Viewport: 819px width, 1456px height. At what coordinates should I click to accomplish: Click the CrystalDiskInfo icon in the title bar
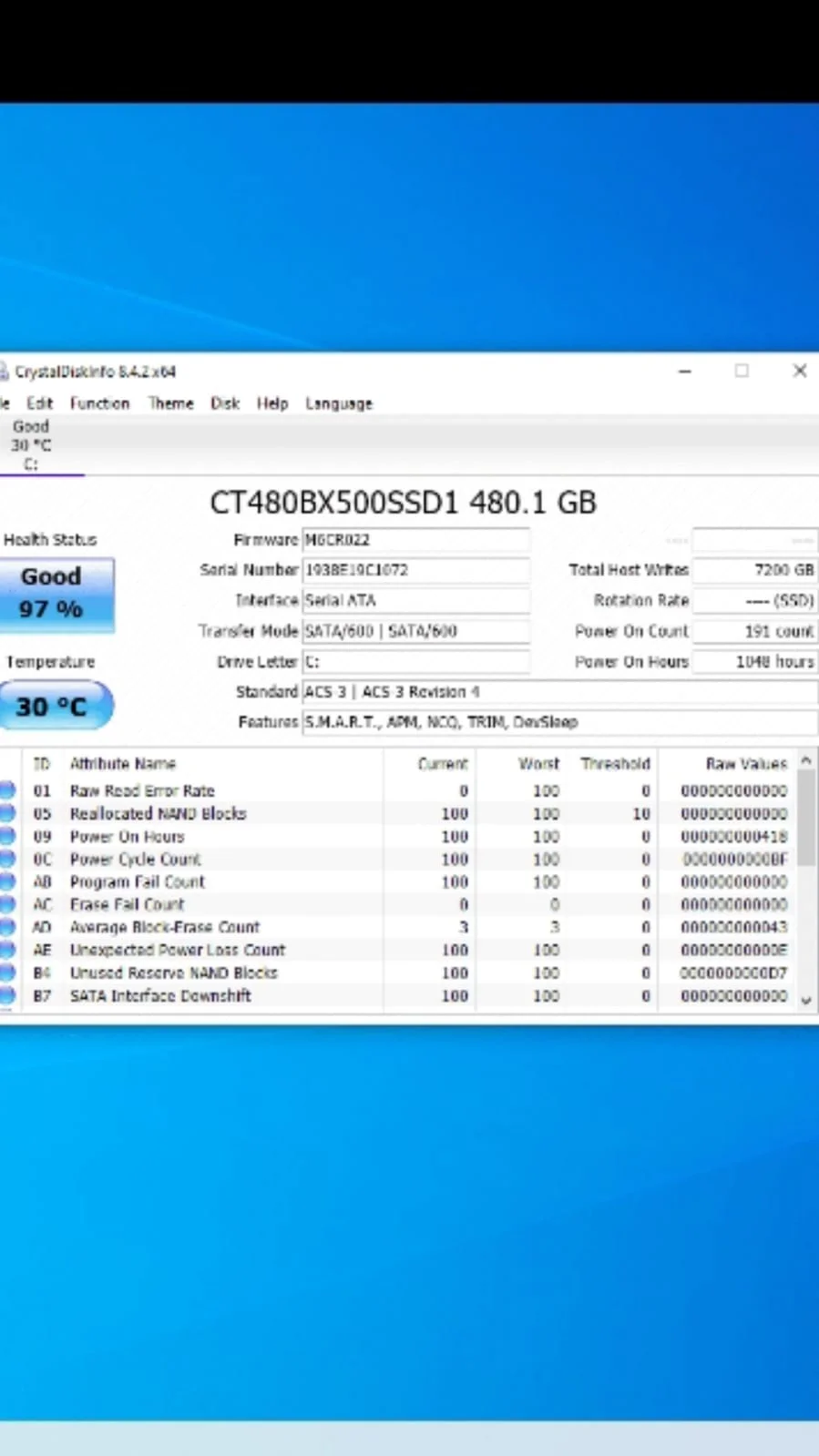pos(4,372)
